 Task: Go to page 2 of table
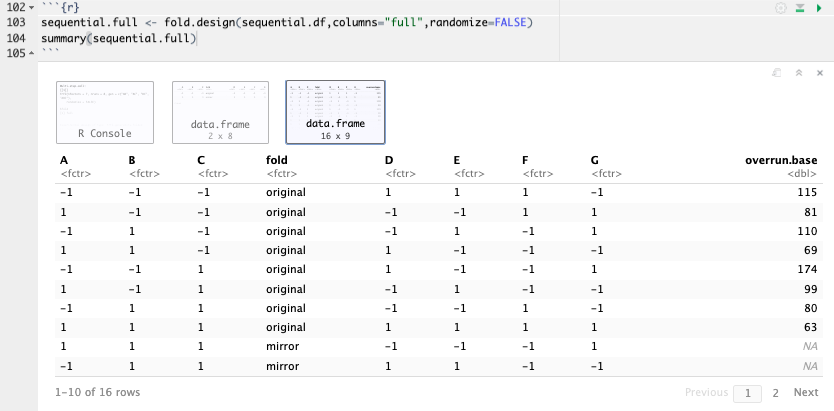[775, 393]
